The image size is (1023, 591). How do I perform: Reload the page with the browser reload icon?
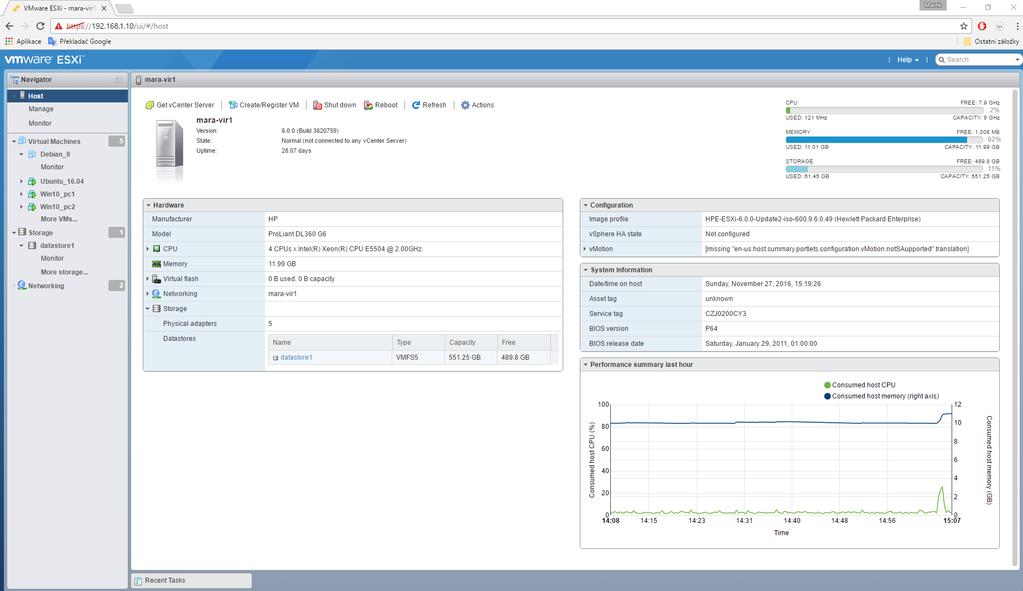(40, 26)
